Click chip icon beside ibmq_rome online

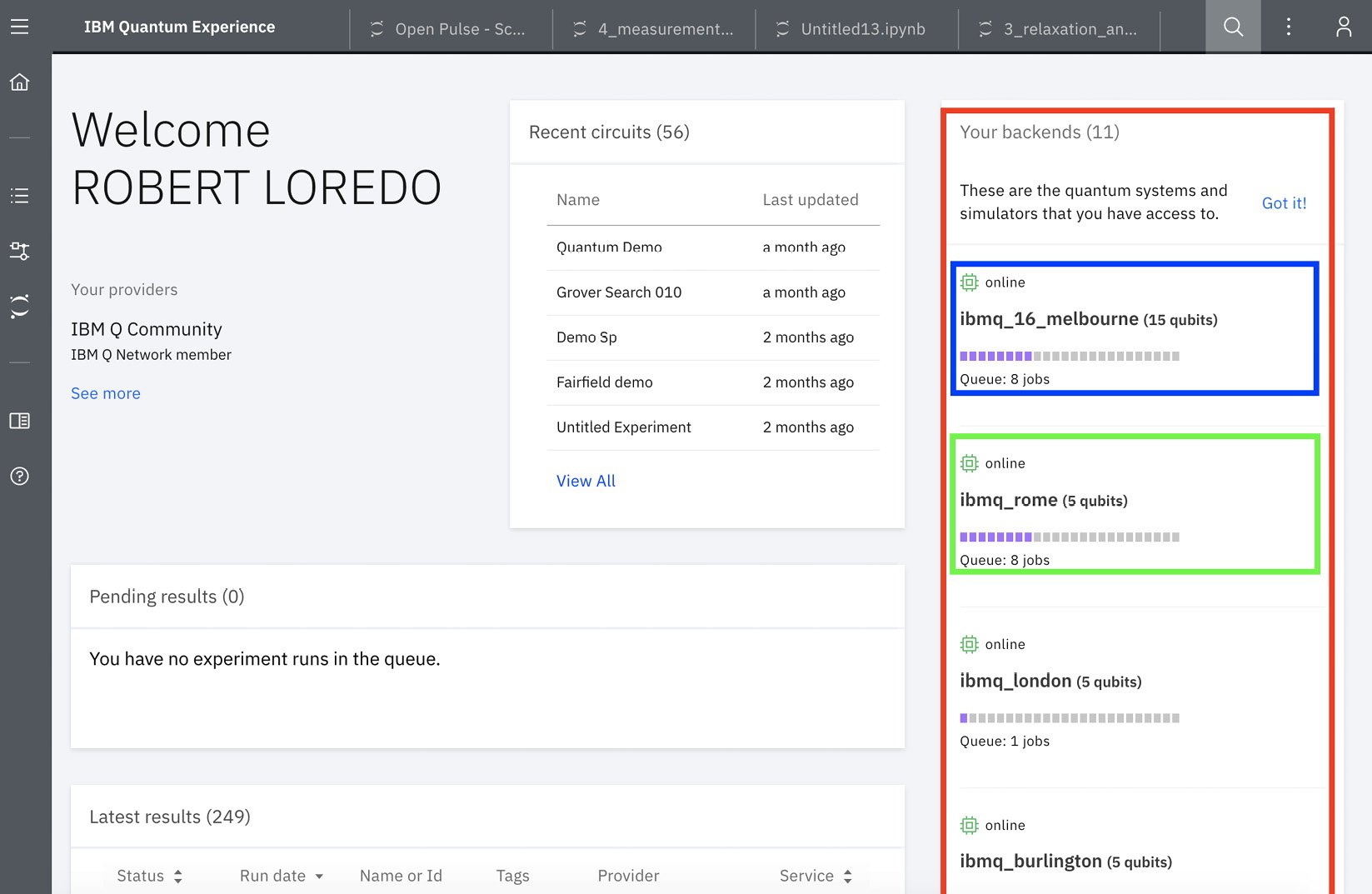coord(969,463)
